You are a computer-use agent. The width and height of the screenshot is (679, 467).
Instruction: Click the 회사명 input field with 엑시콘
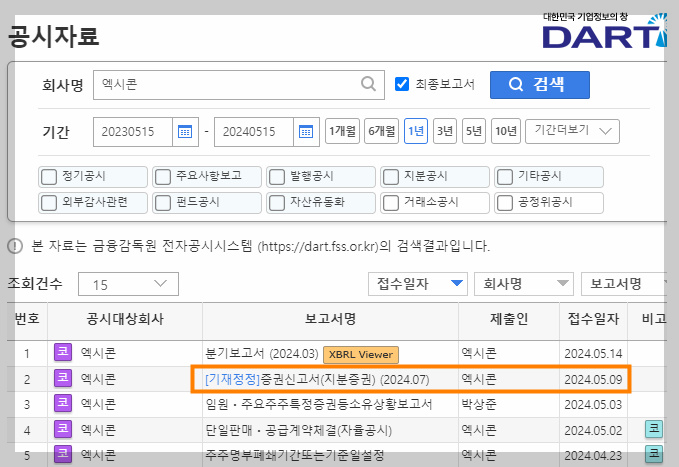[x=239, y=84]
